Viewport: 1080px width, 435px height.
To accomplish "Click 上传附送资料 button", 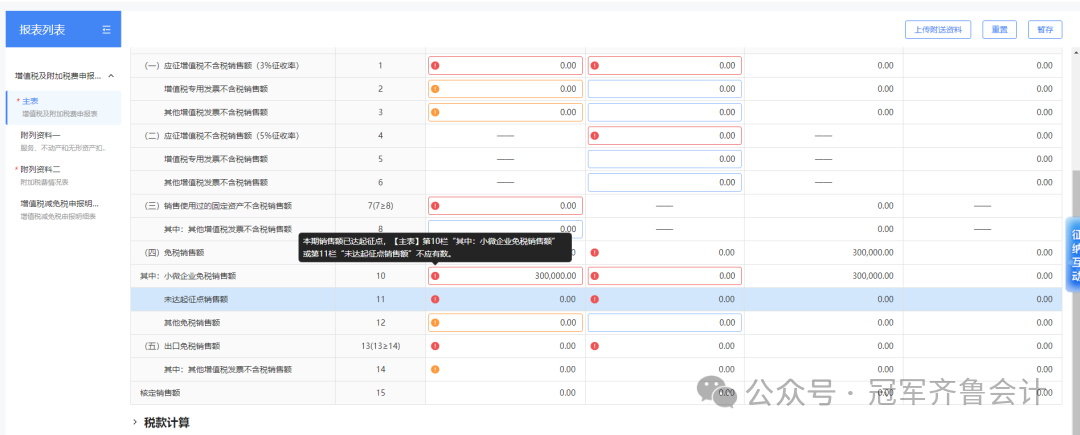I will pyautogui.click(x=937, y=30).
